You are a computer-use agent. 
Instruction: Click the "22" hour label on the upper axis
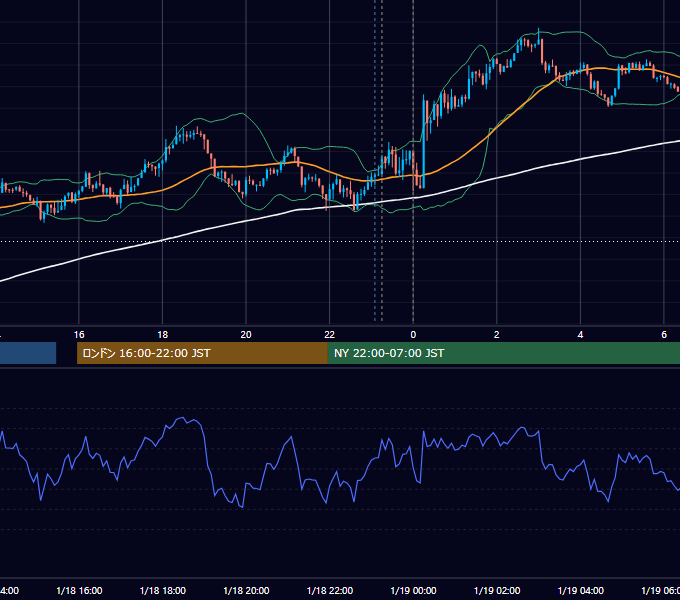pyautogui.click(x=330, y=334)
